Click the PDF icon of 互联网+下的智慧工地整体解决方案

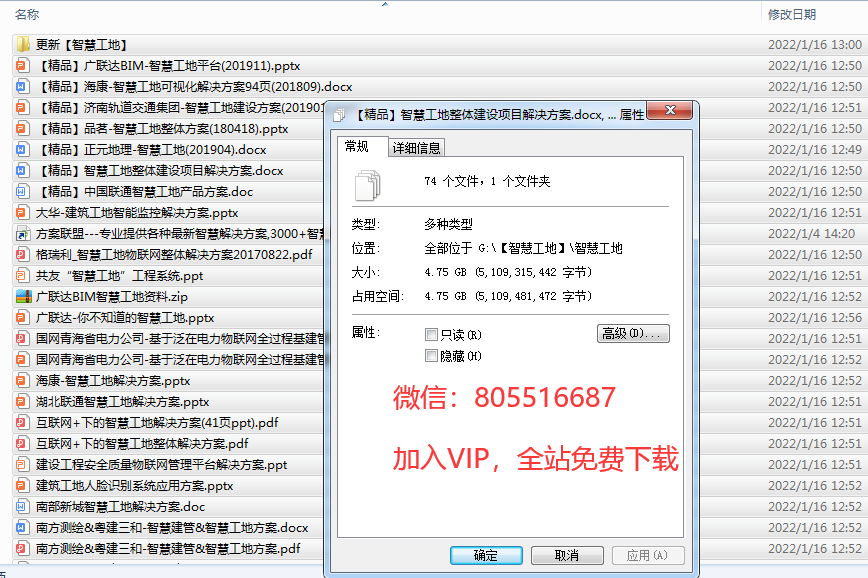pyautogui.click(x=22, y=444)
